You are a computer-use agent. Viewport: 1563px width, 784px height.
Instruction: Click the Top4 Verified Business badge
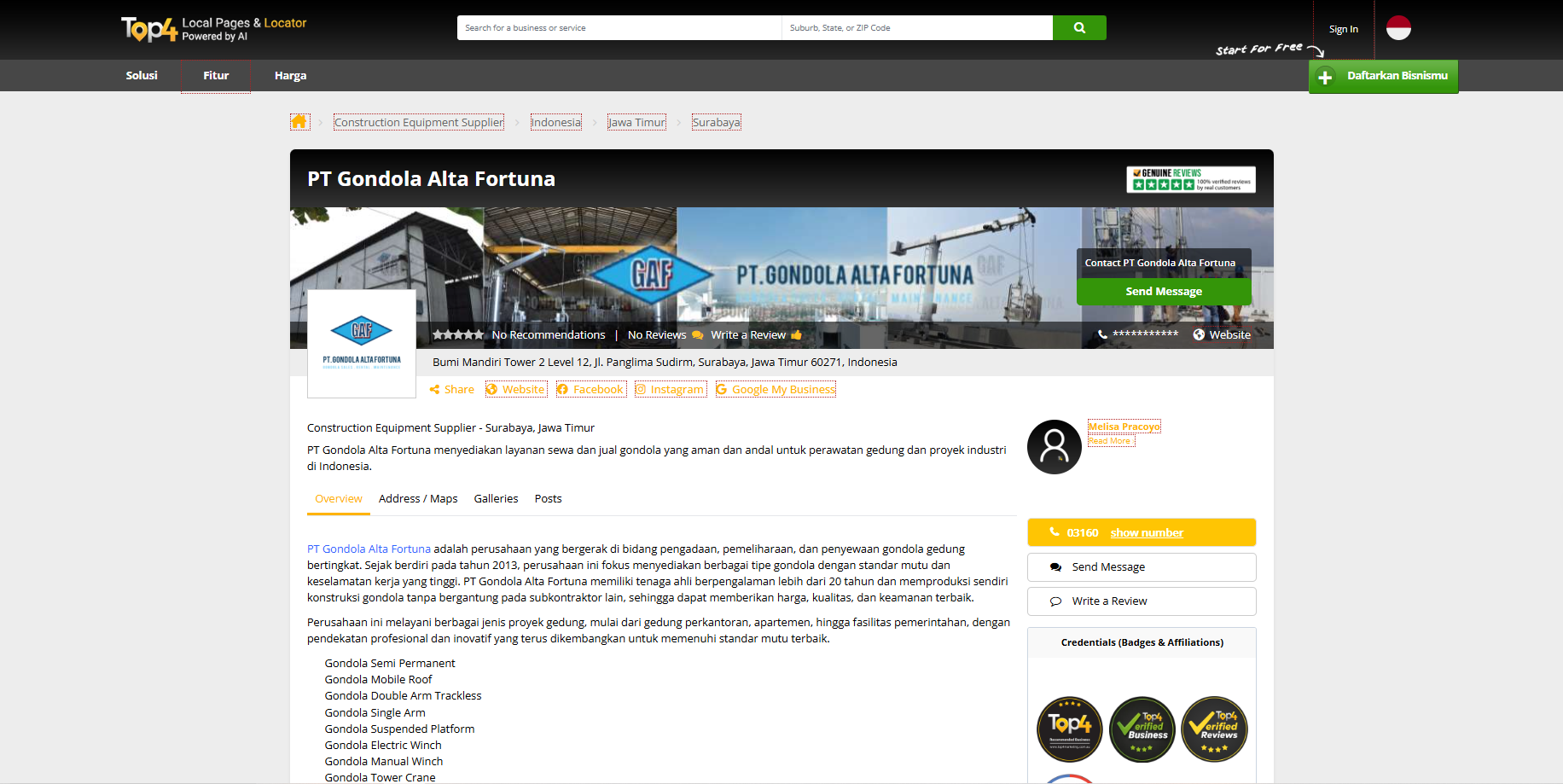click(x=1142, y=729)
